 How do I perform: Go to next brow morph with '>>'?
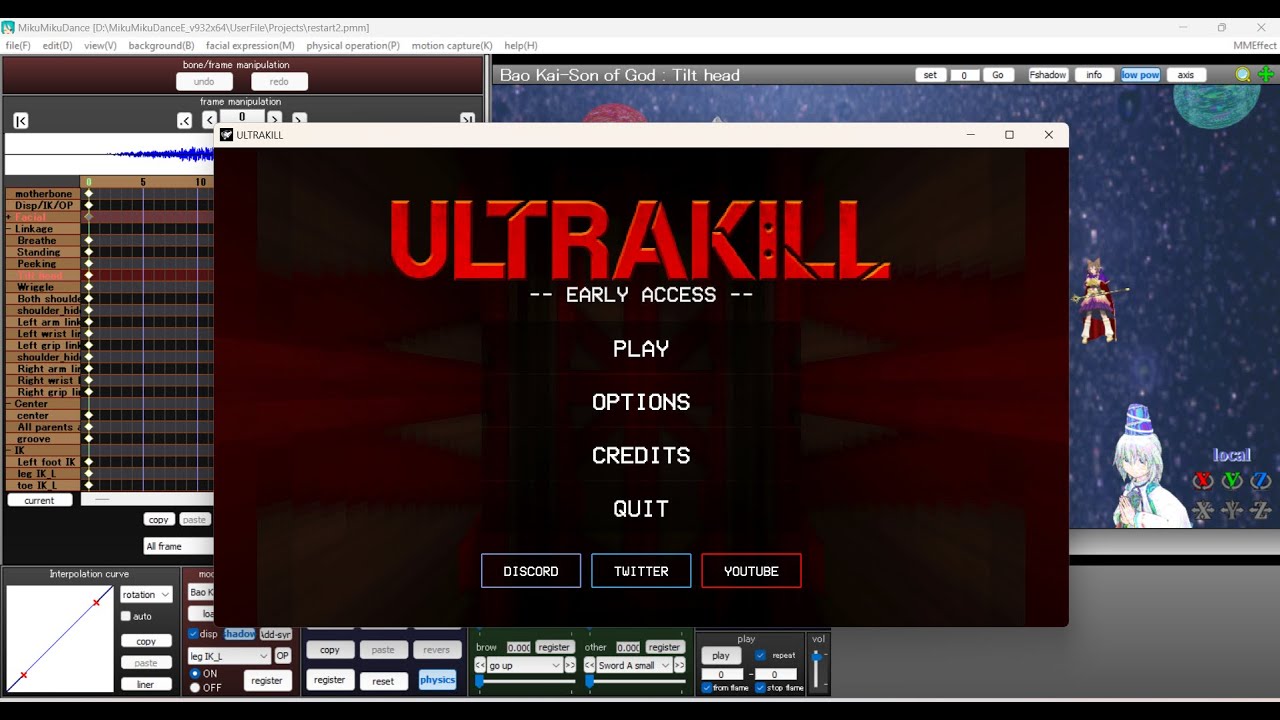(570, 665)
